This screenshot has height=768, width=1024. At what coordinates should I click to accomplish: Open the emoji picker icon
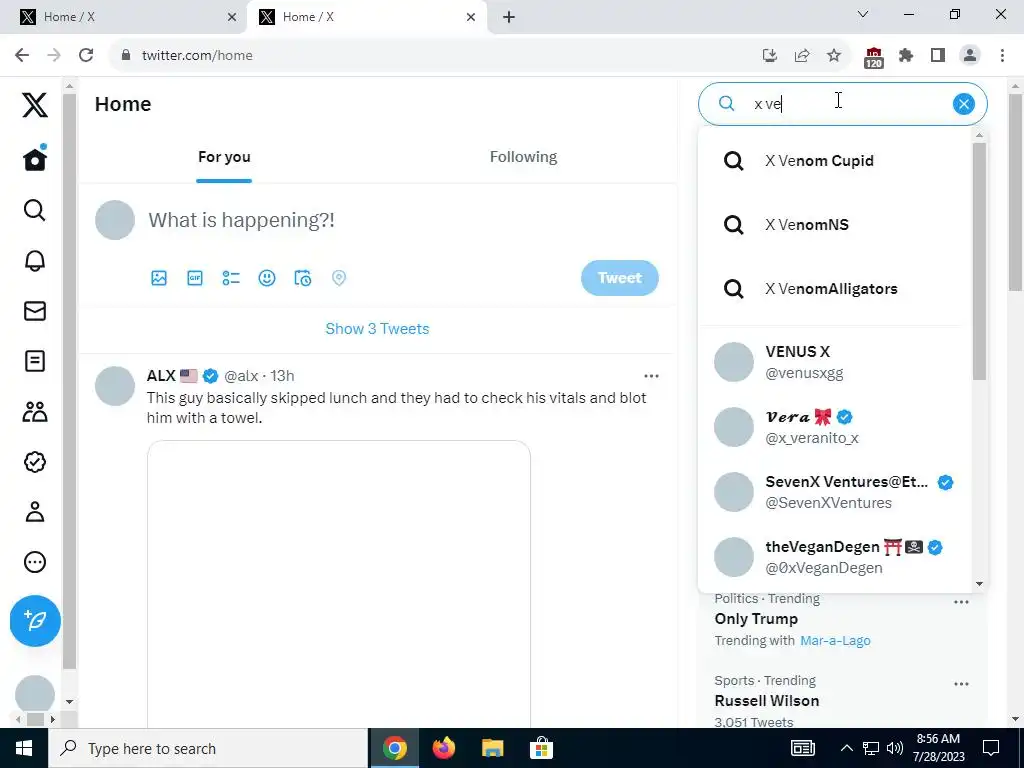point(266,278)
